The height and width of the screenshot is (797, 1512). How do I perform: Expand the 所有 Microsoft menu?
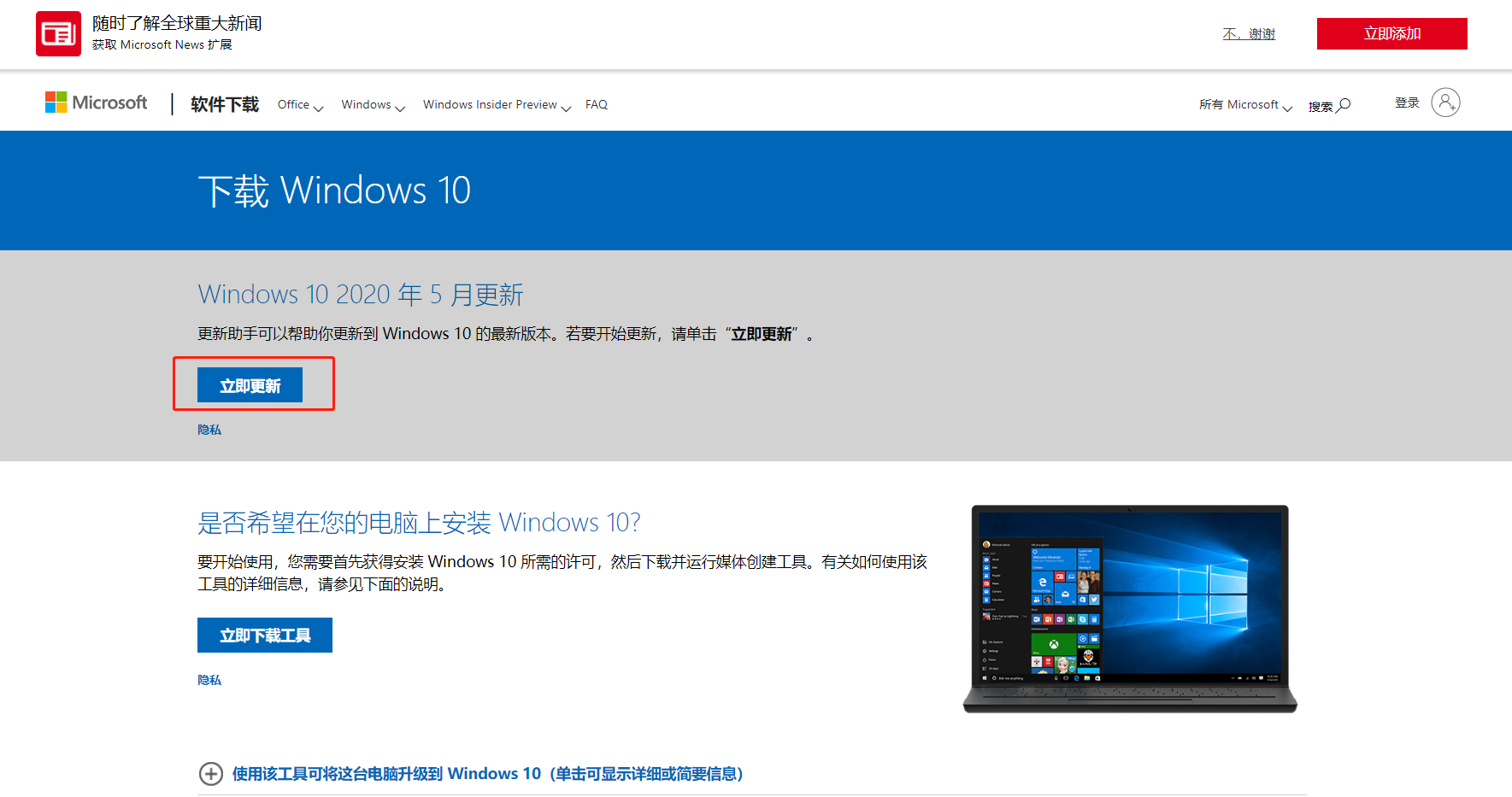tap(1245, 105)
